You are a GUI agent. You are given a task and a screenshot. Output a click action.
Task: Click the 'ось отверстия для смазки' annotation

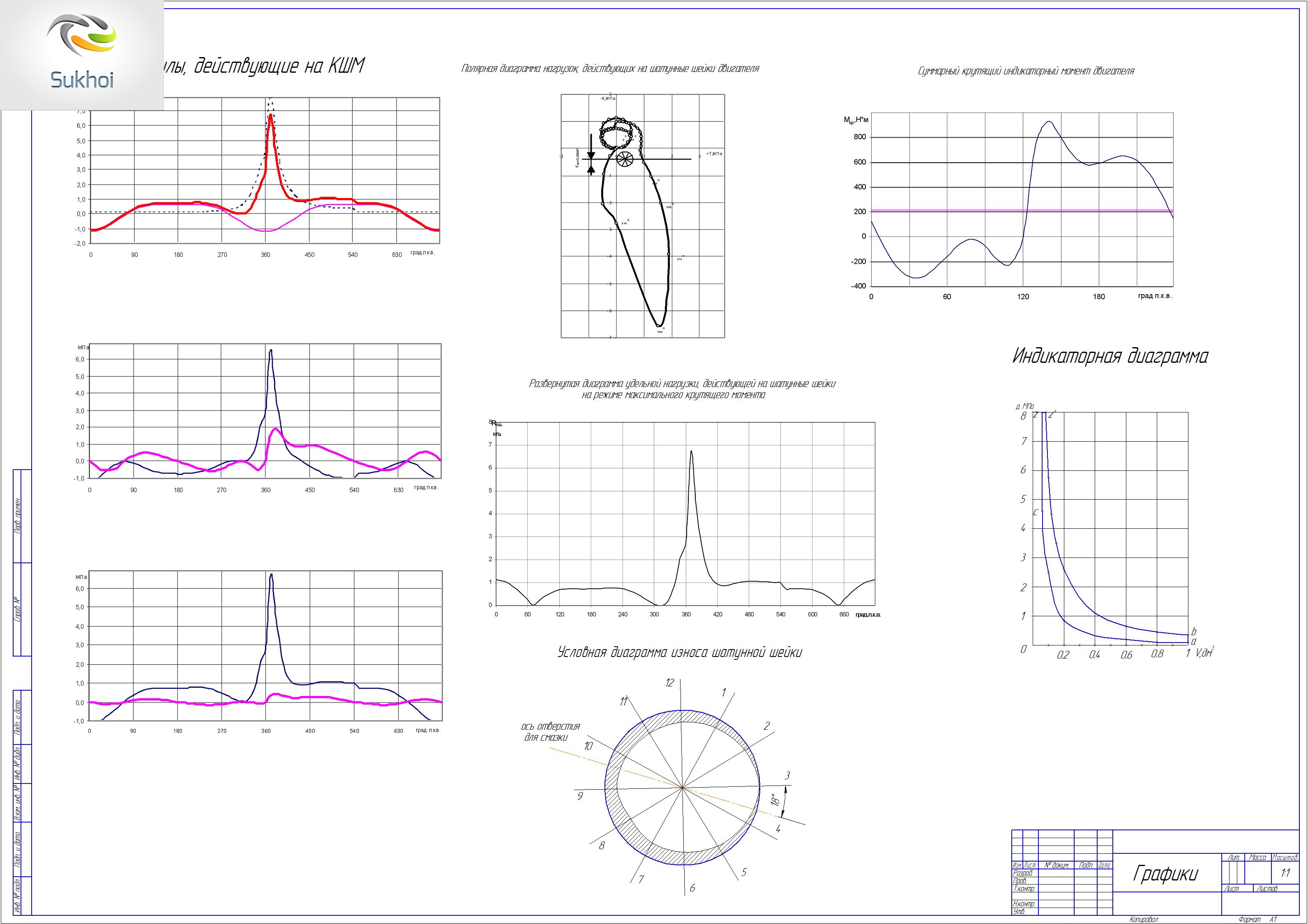pyautogui.click(x=550, y=732)
